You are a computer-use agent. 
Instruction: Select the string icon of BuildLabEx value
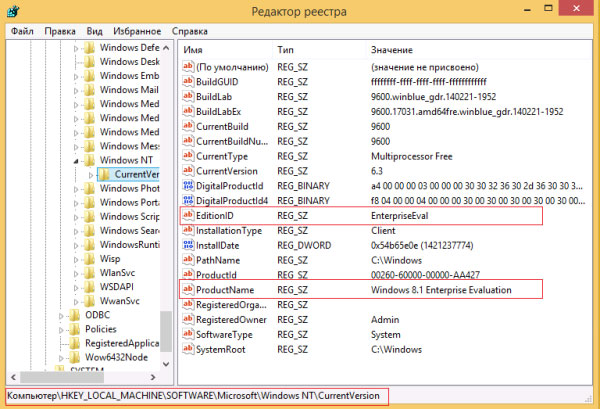click(188, 111)
